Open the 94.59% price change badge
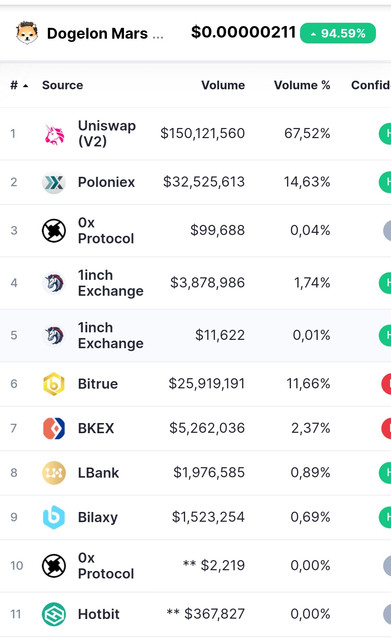Image resolution: width=391 pixels, height=640 pixels. coord(338,33)
